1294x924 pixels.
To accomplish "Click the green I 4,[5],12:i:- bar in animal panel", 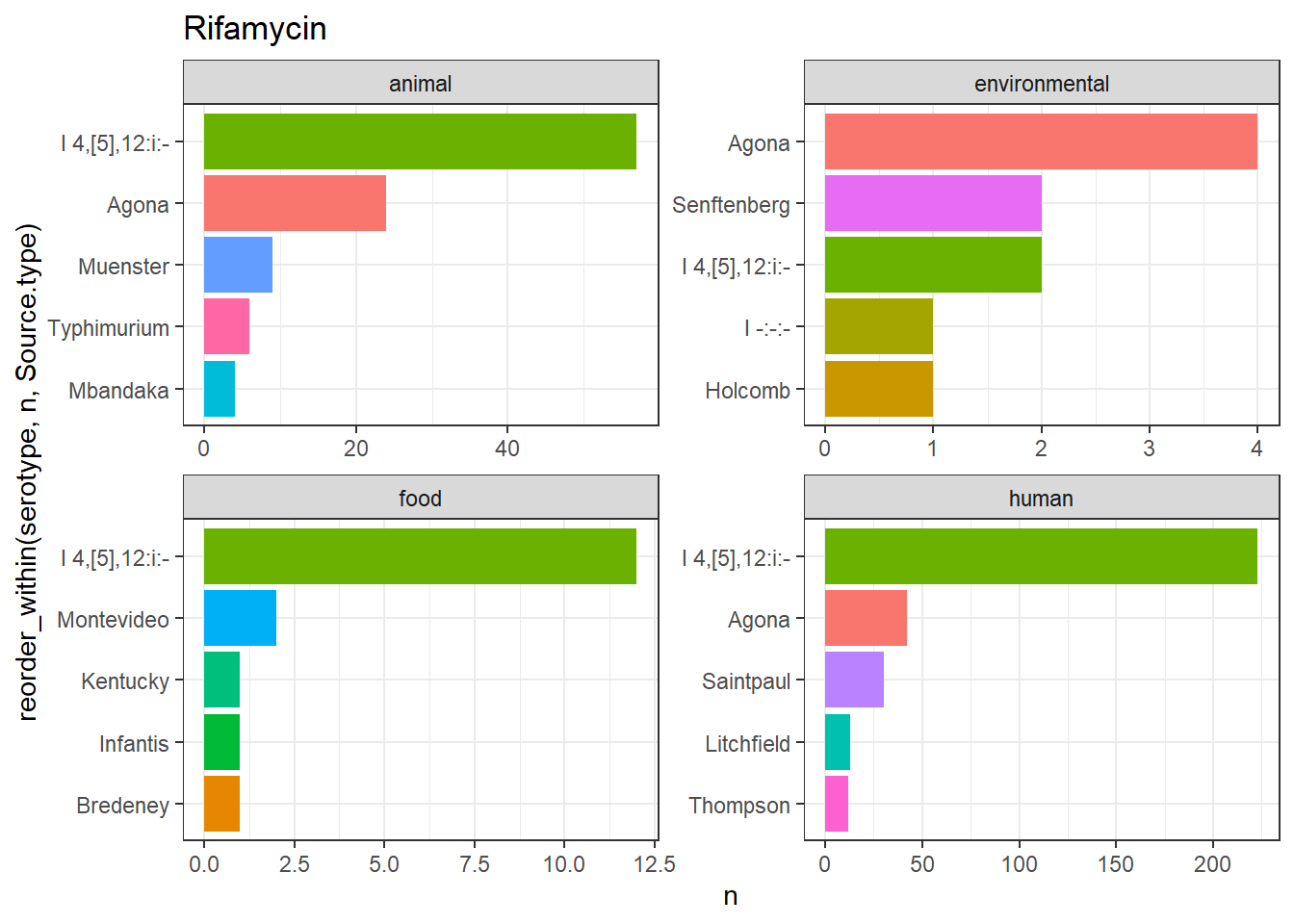I will coord(420,141).
